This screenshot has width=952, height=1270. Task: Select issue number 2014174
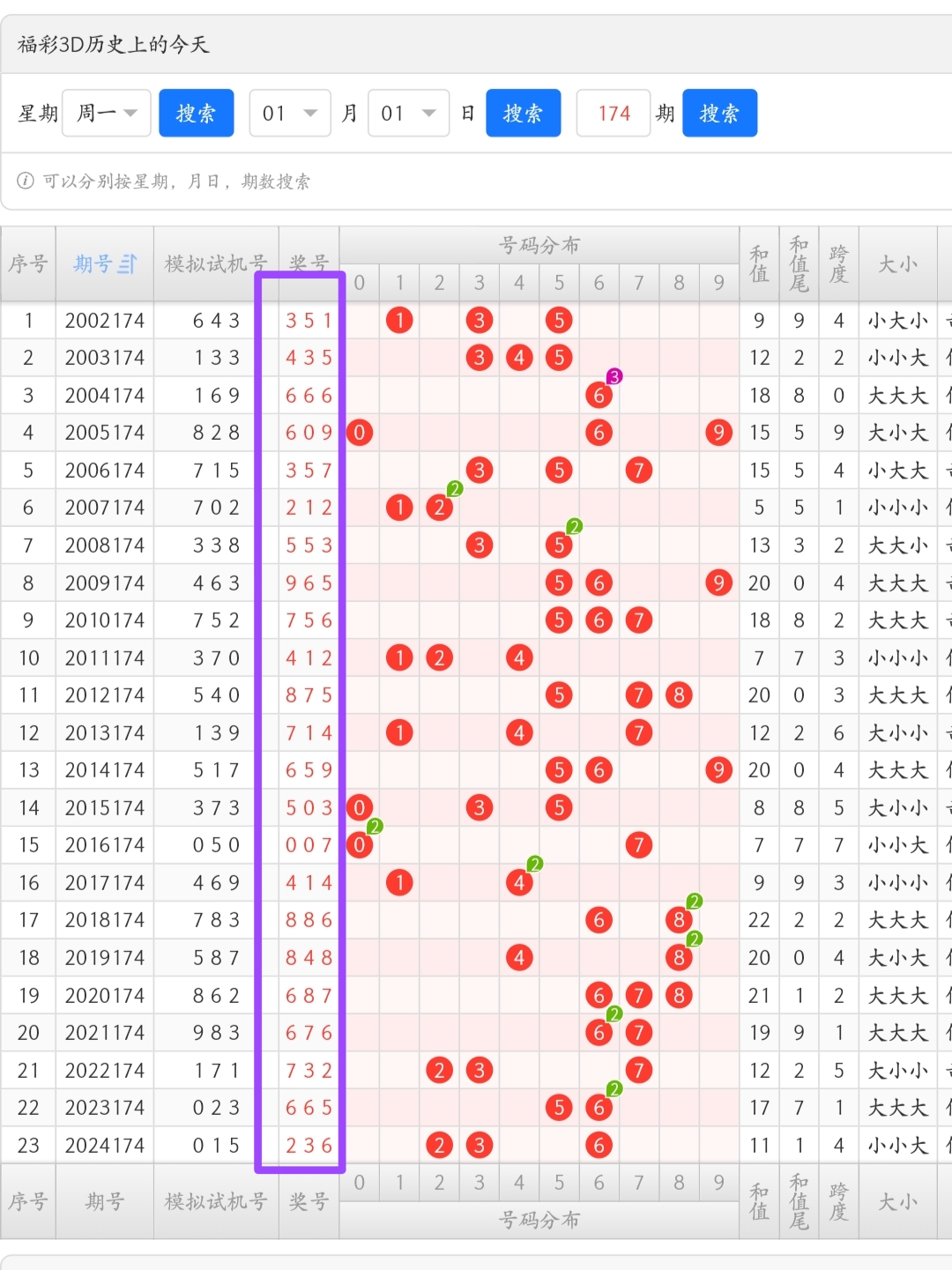click(105, 770)
